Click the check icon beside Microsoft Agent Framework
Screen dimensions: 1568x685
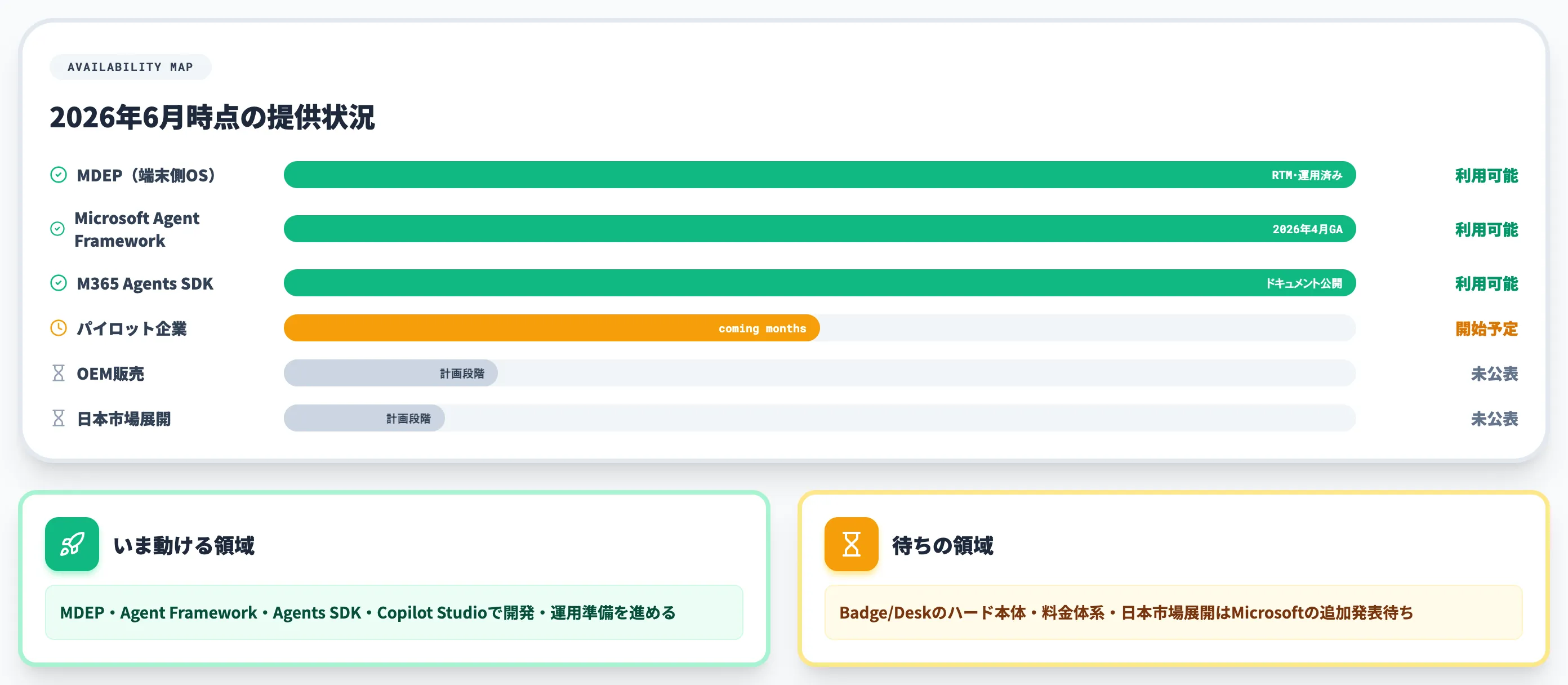click(57, 229)
